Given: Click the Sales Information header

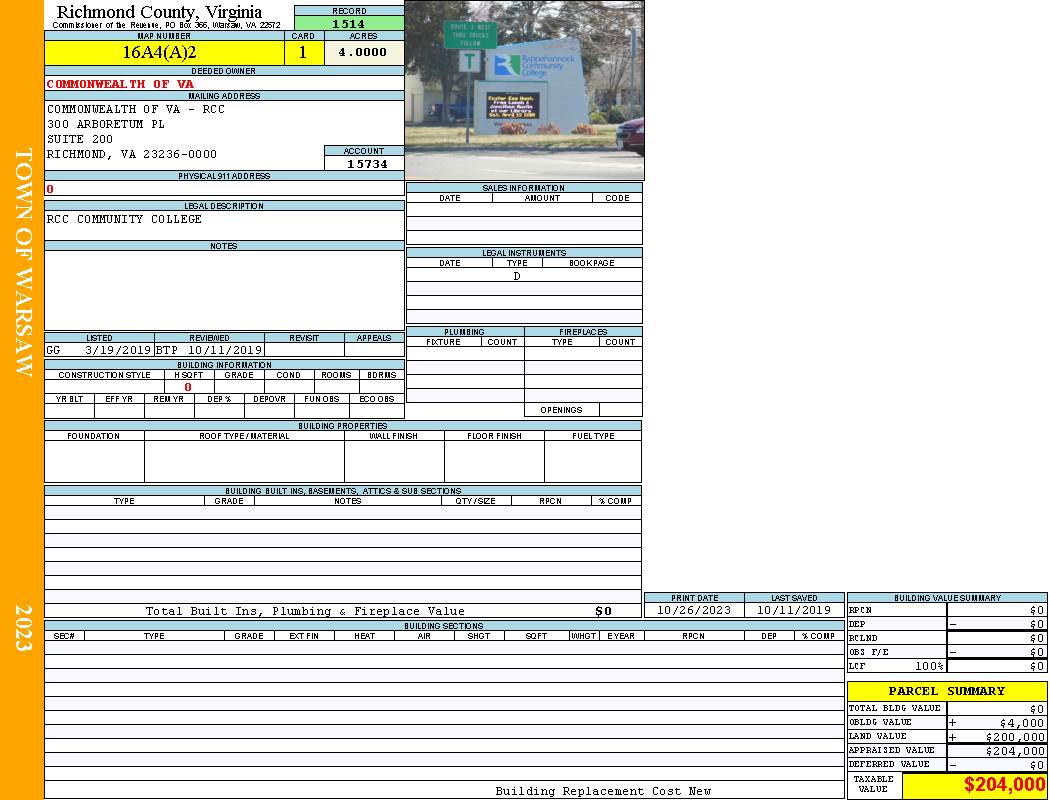Looking at the screenshot, I should (x=524, y=188).
